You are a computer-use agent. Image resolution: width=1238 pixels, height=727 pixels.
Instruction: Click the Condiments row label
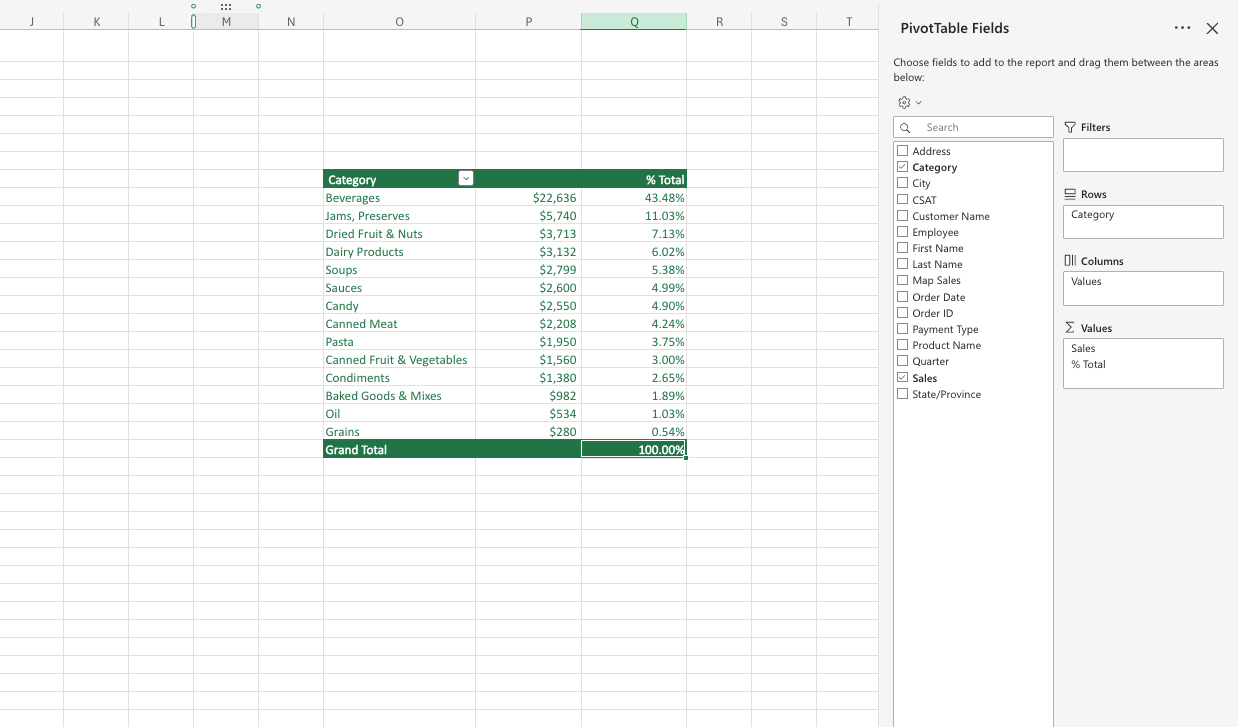399,378
